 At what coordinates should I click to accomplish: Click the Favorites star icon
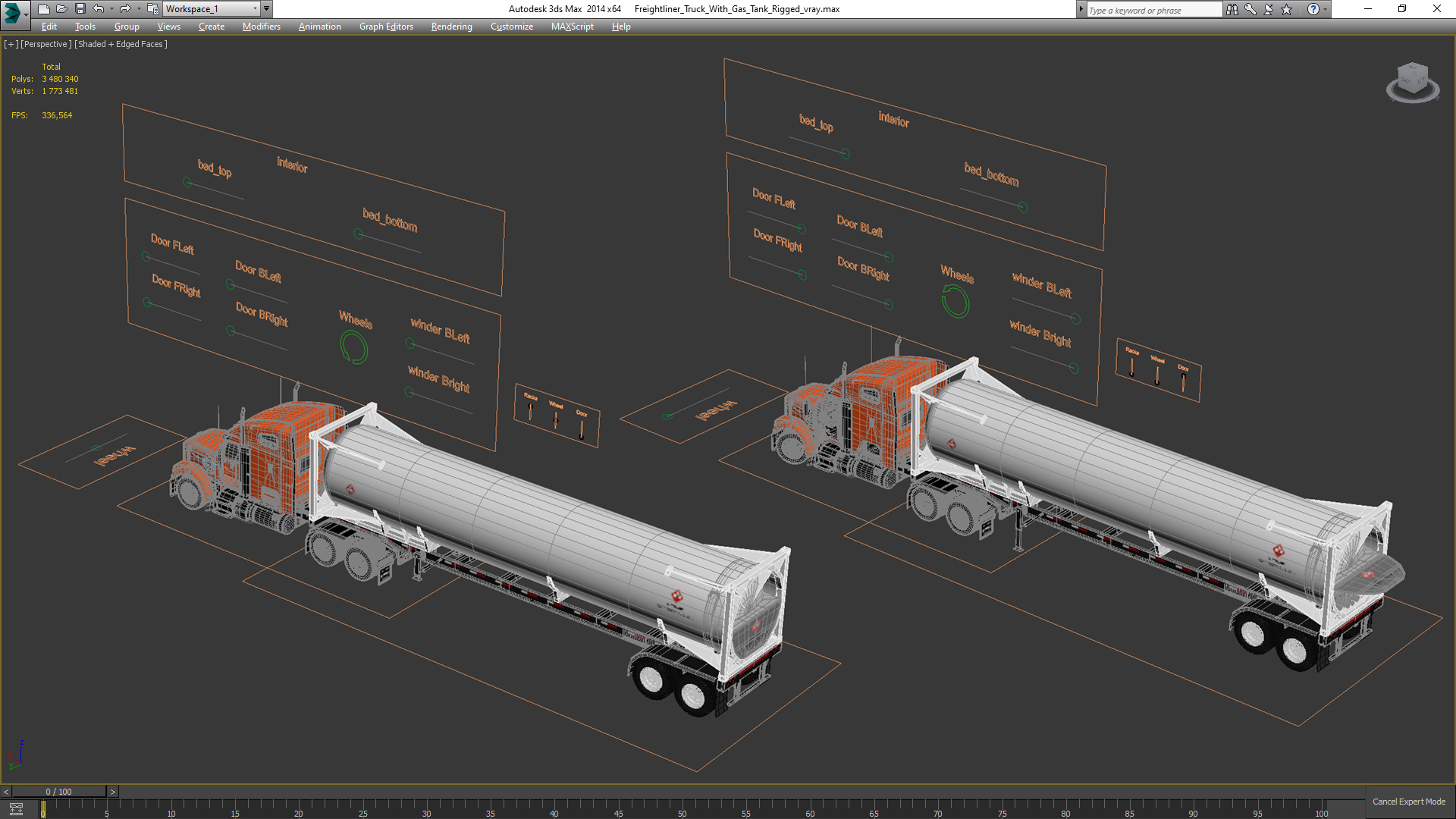pyautogui.click(x=1287, y=9)
